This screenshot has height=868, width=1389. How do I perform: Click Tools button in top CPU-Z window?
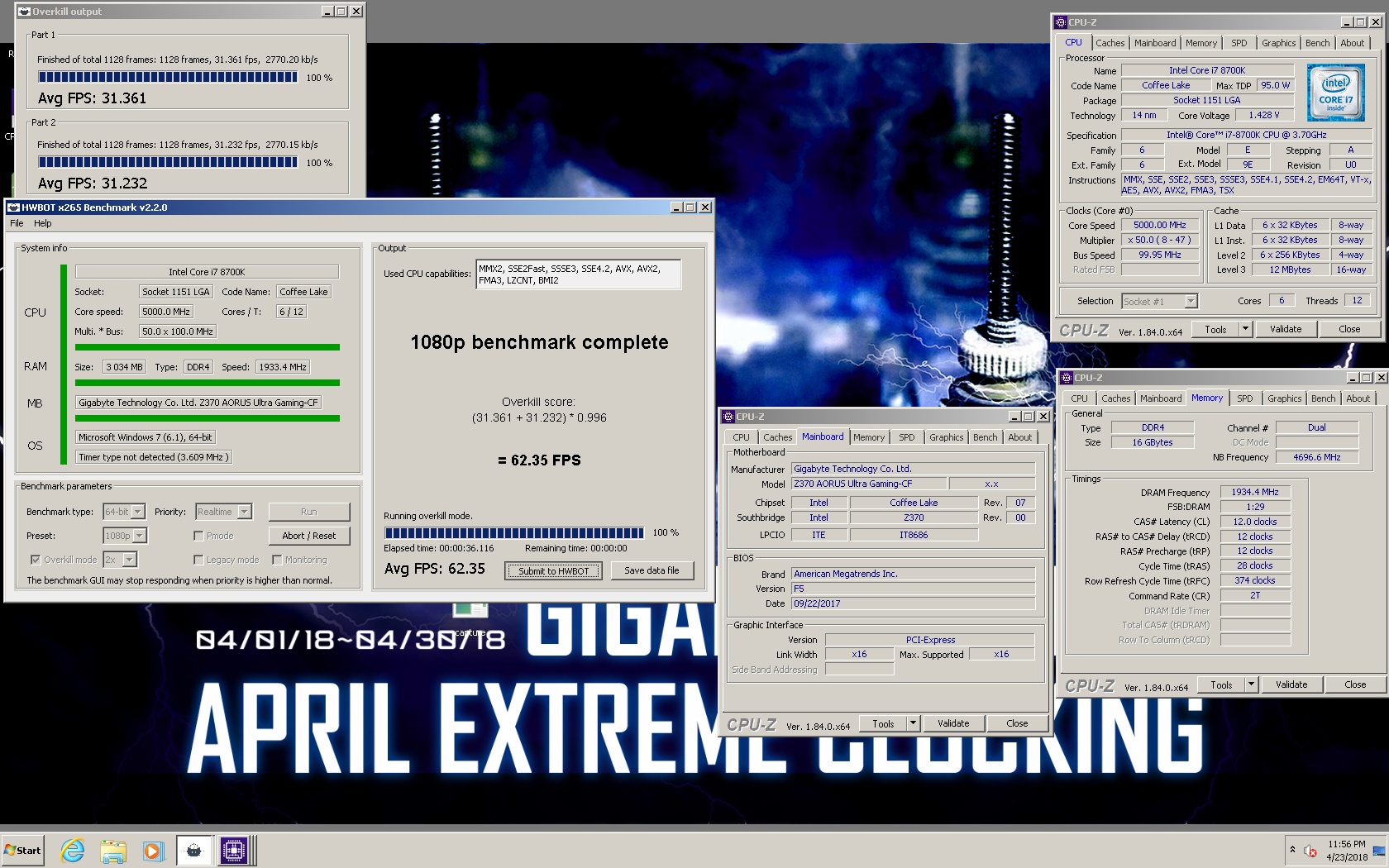pos(1215,329)
